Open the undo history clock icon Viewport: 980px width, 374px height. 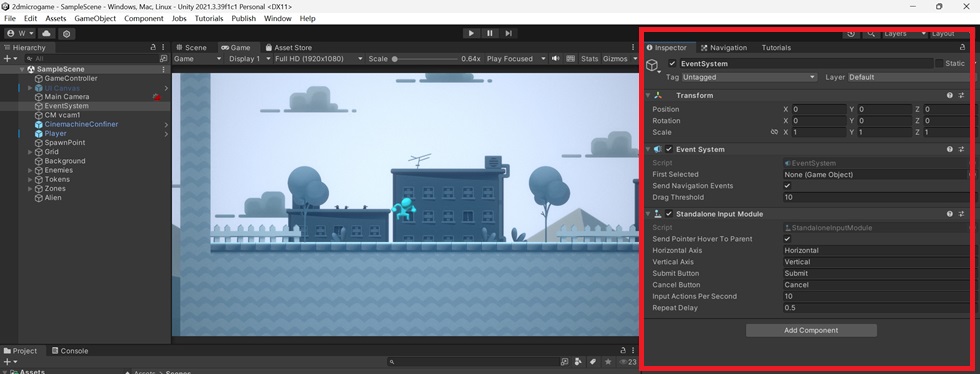(x=851, y=34)
